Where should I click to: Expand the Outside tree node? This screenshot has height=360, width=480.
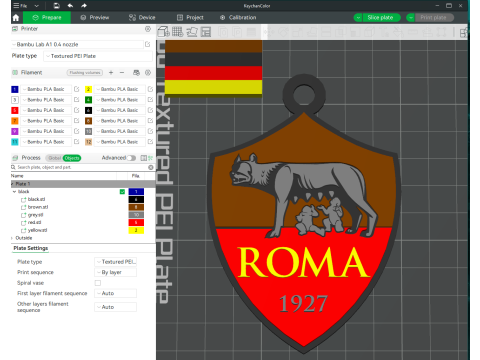click(x=12, y=238)
